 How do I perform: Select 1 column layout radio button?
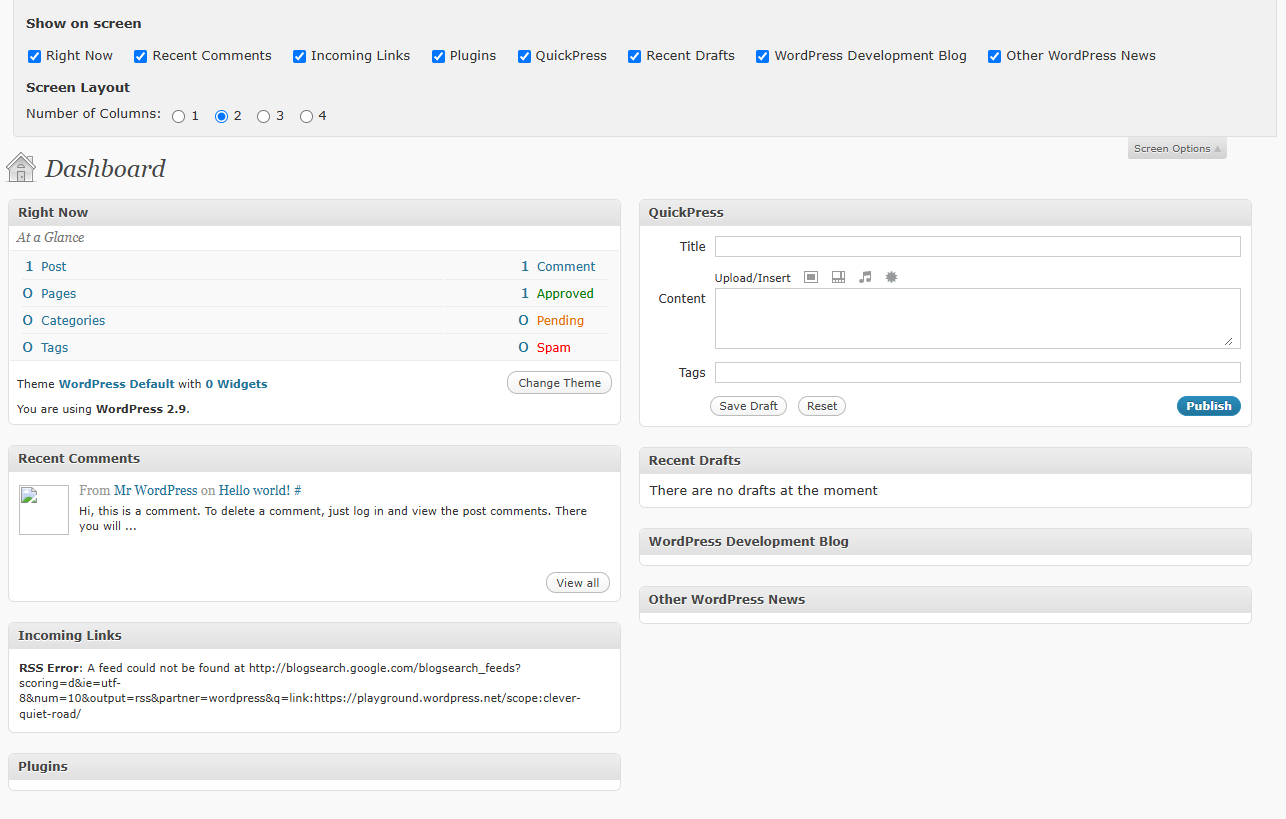click(178, 116)
